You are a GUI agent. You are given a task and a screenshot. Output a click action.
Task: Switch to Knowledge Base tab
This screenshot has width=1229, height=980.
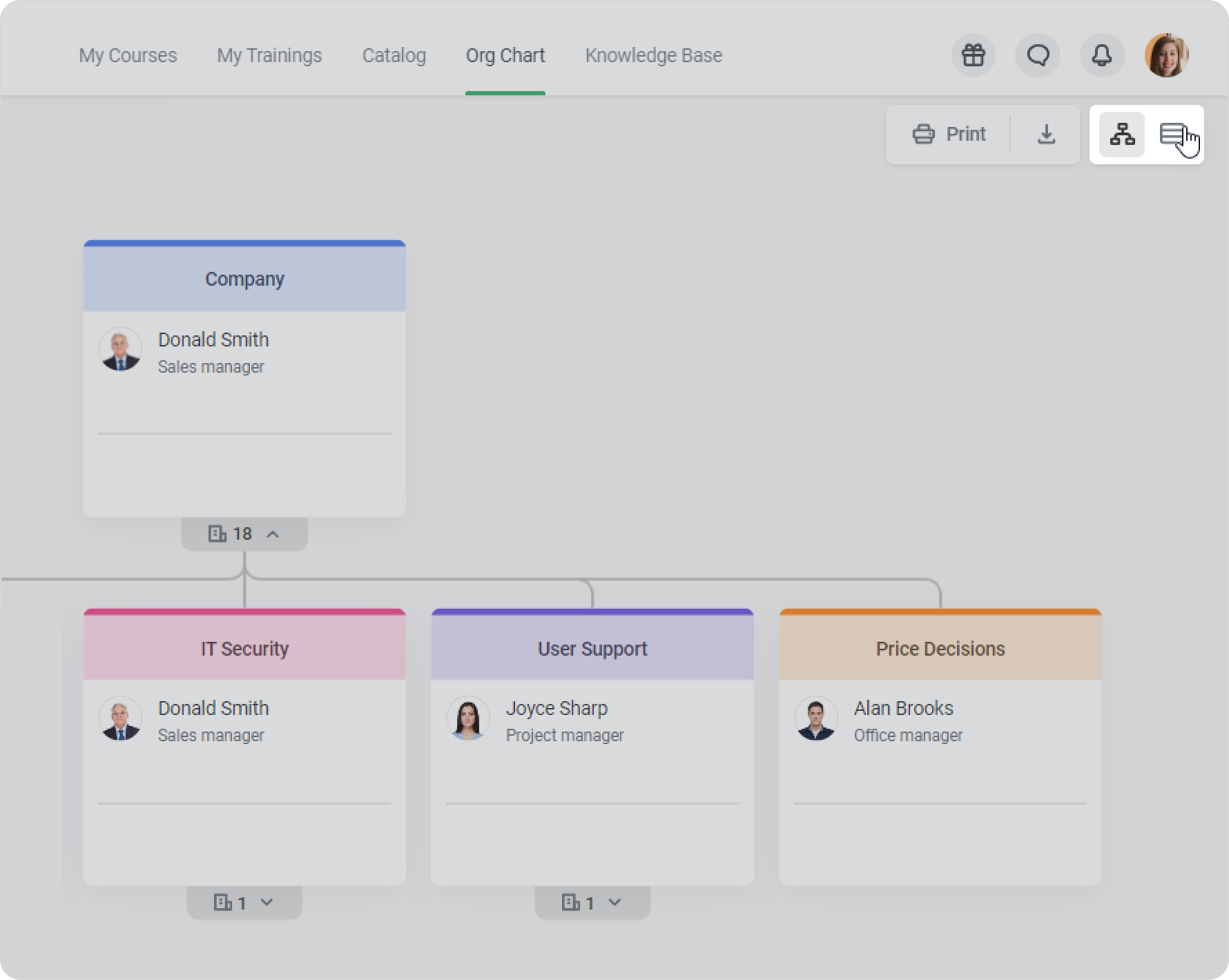pyautogui.click(x=654, y=55)
